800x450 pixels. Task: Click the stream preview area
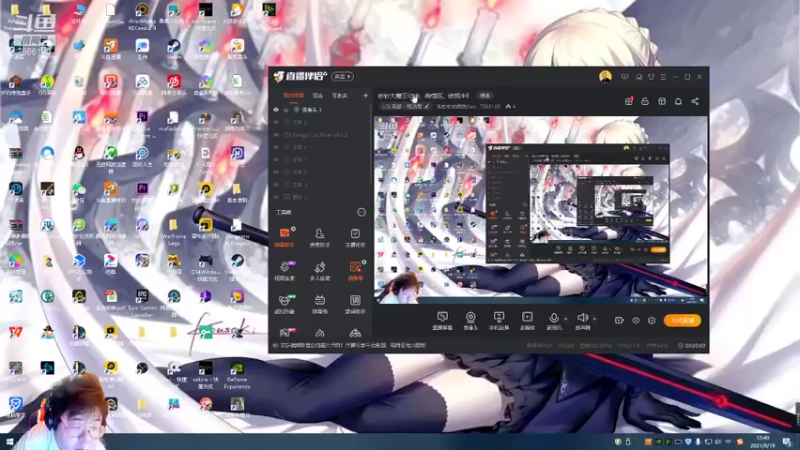(541, 208)
